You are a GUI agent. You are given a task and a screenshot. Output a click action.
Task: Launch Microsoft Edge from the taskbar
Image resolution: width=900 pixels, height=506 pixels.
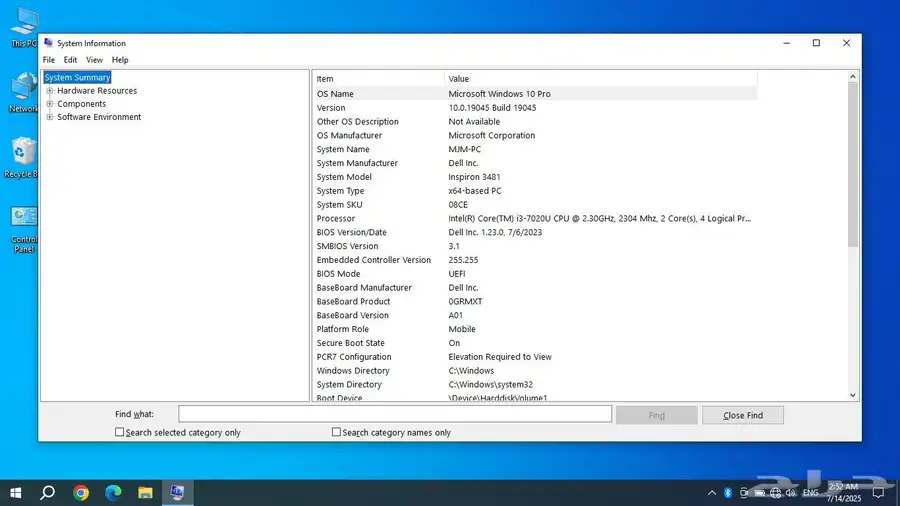pyautogui.click(x=113, y=493)
